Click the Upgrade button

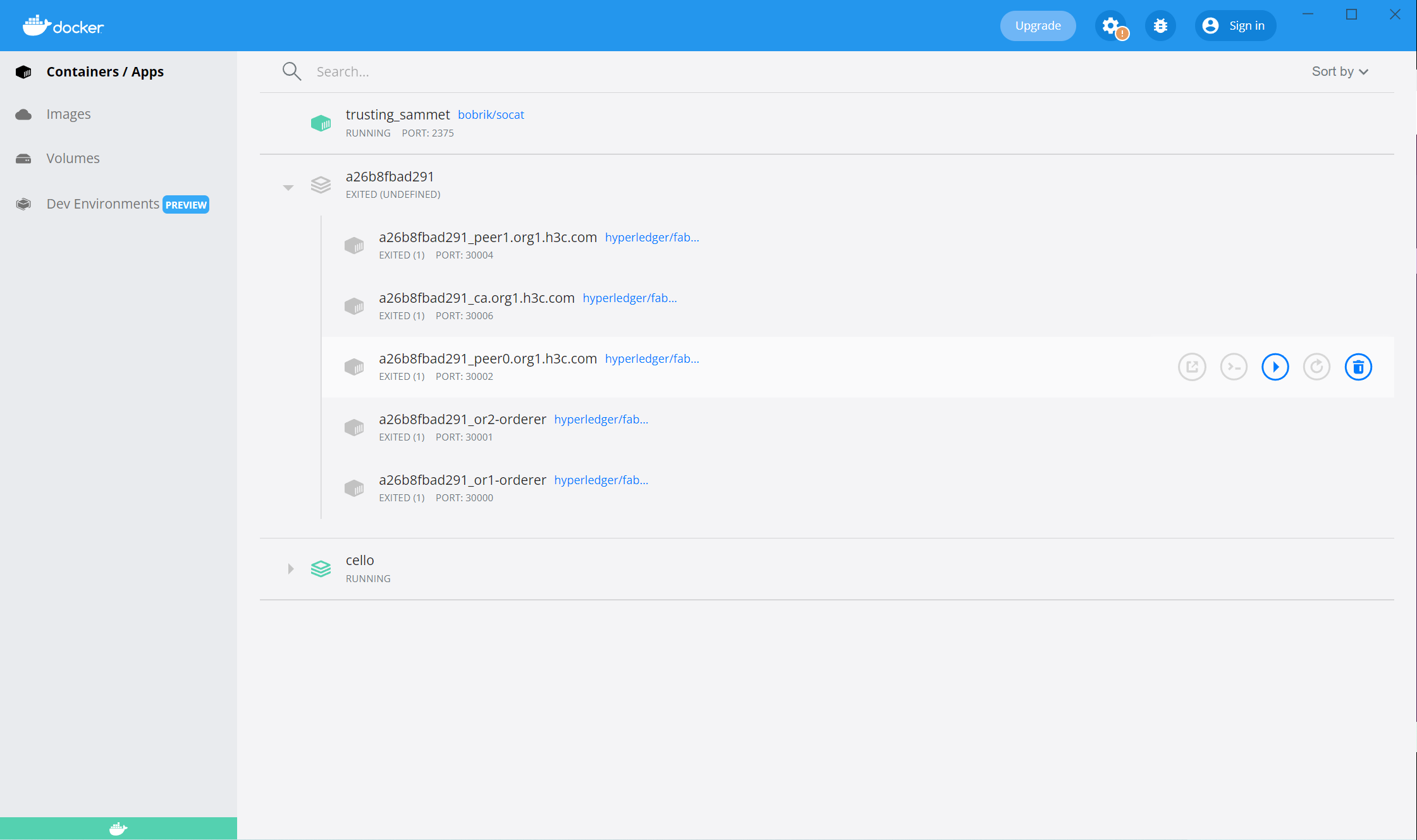click(x=1038, y=26)
